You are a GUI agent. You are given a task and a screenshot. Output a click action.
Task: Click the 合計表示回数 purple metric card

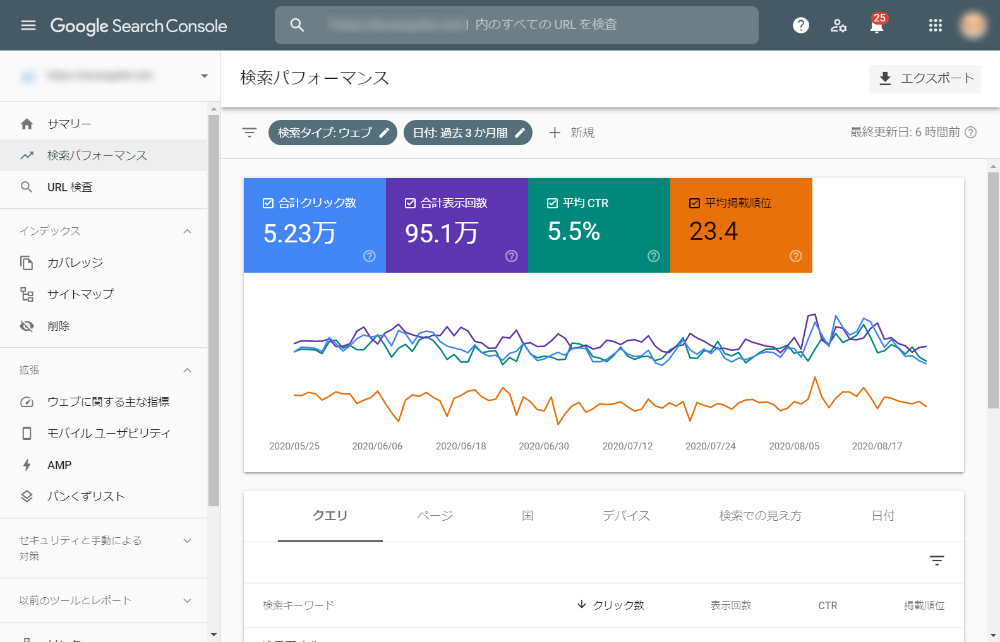457,226
